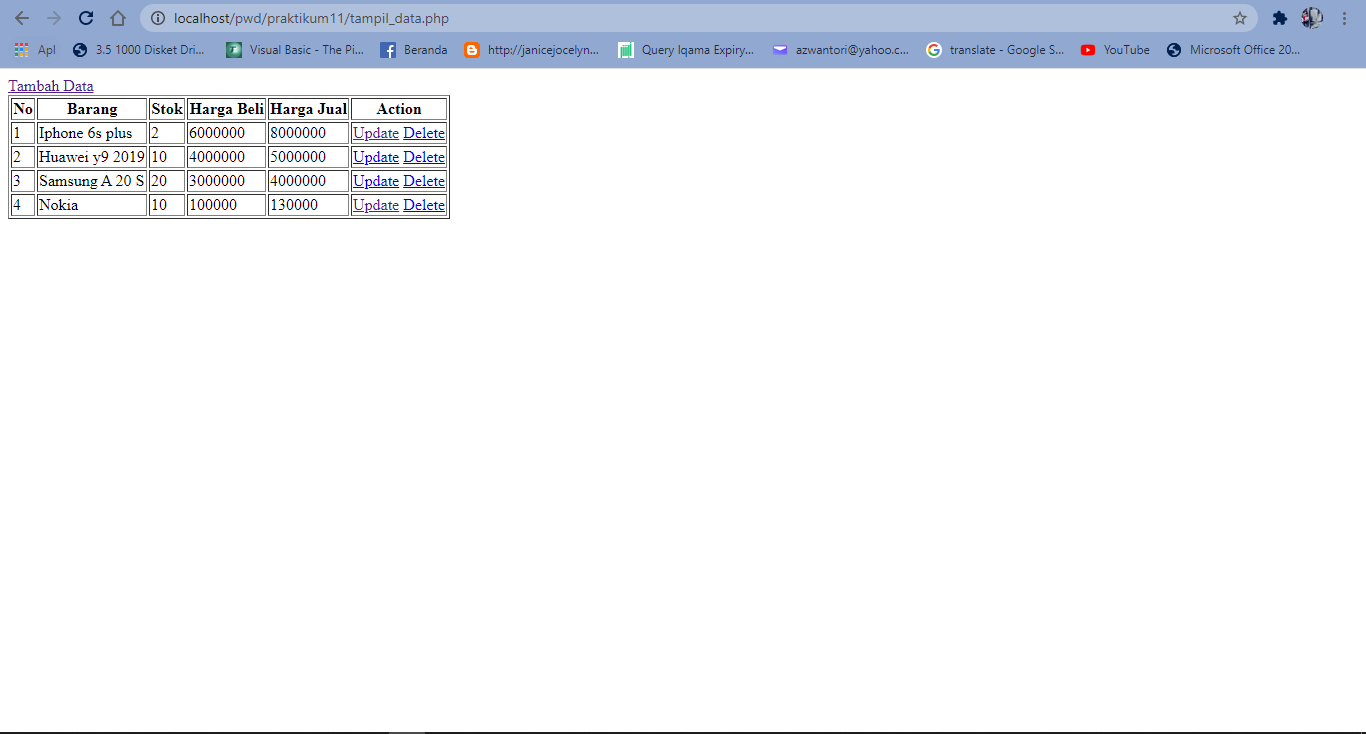1366x734 pixels.
Task: Click the browser Back arrow
Action: pyautogui.click(x=22, y=18)
